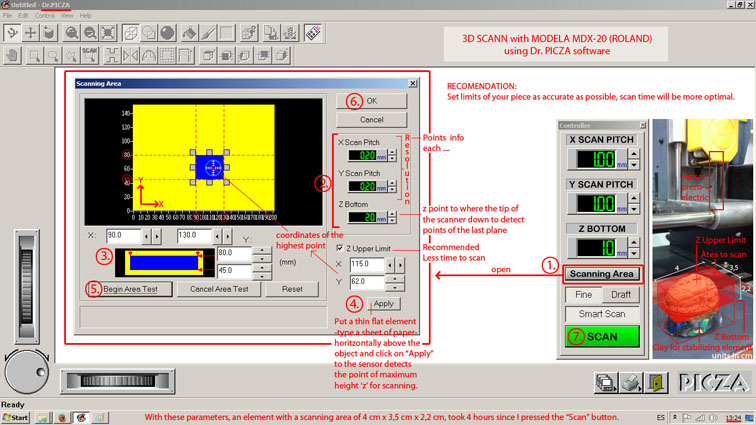Click the round rotation dial
The height and width of the screenshot is (425, 756).
click(27, 372)
